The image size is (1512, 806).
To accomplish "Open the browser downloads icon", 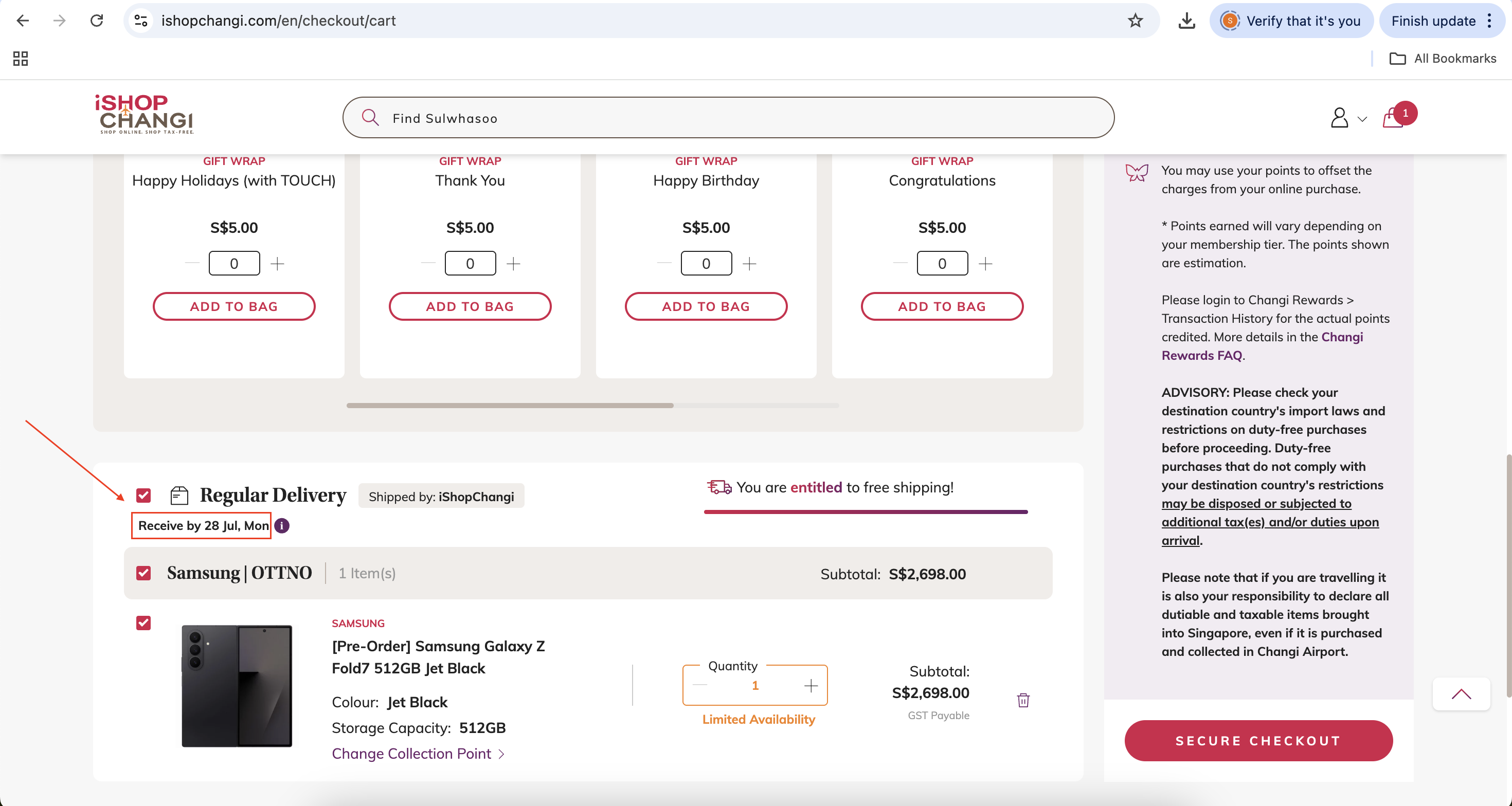I will click(x=1186, y=21).
